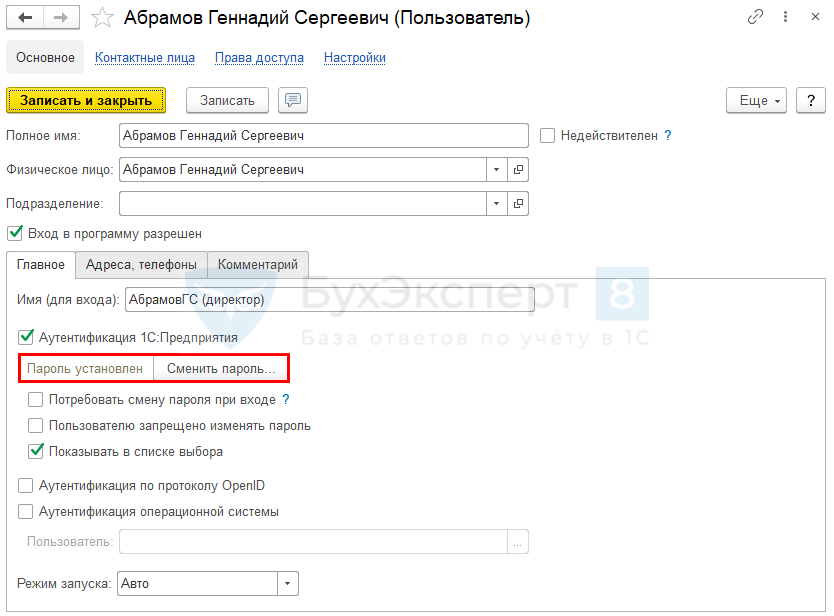The image size is (834, 616).
Task: Enable Аутентификация по протоколу OpenID
Action: [x=26, y=486]
